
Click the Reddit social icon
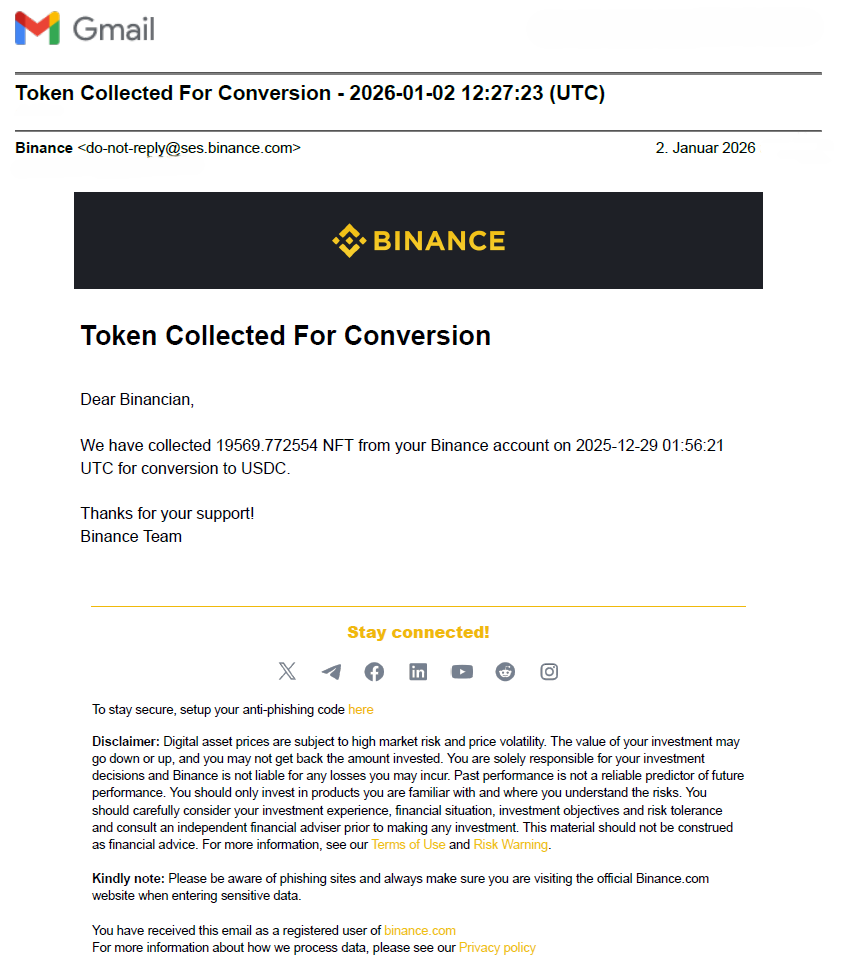(505, 672)
